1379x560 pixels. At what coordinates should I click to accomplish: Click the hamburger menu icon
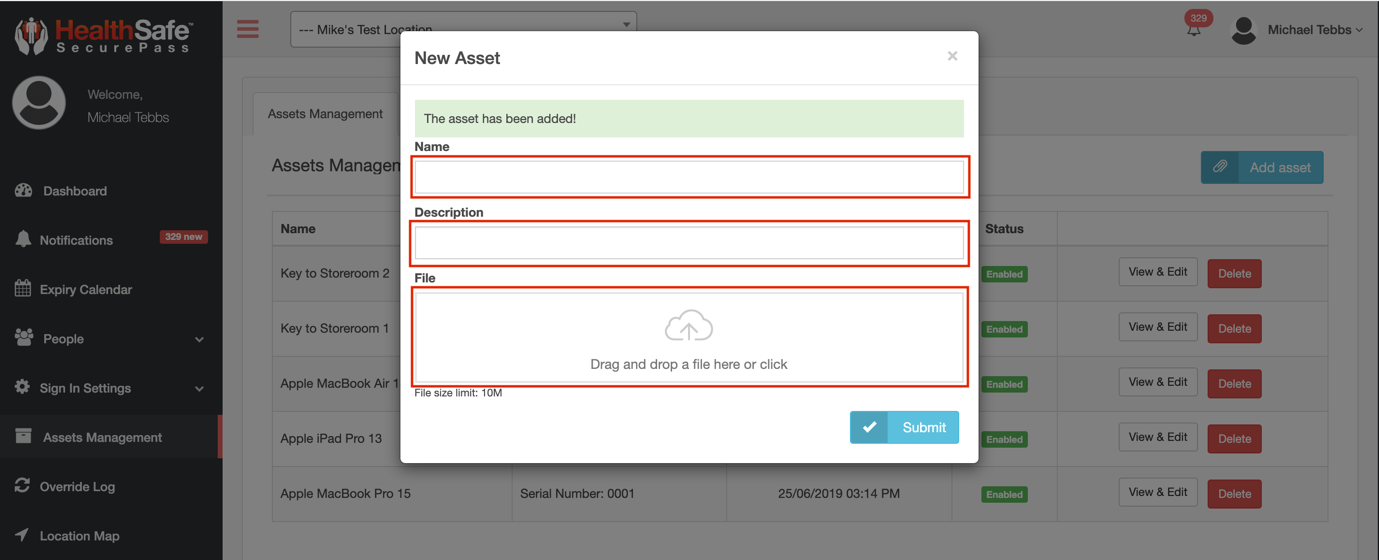(x=248, y=29)
